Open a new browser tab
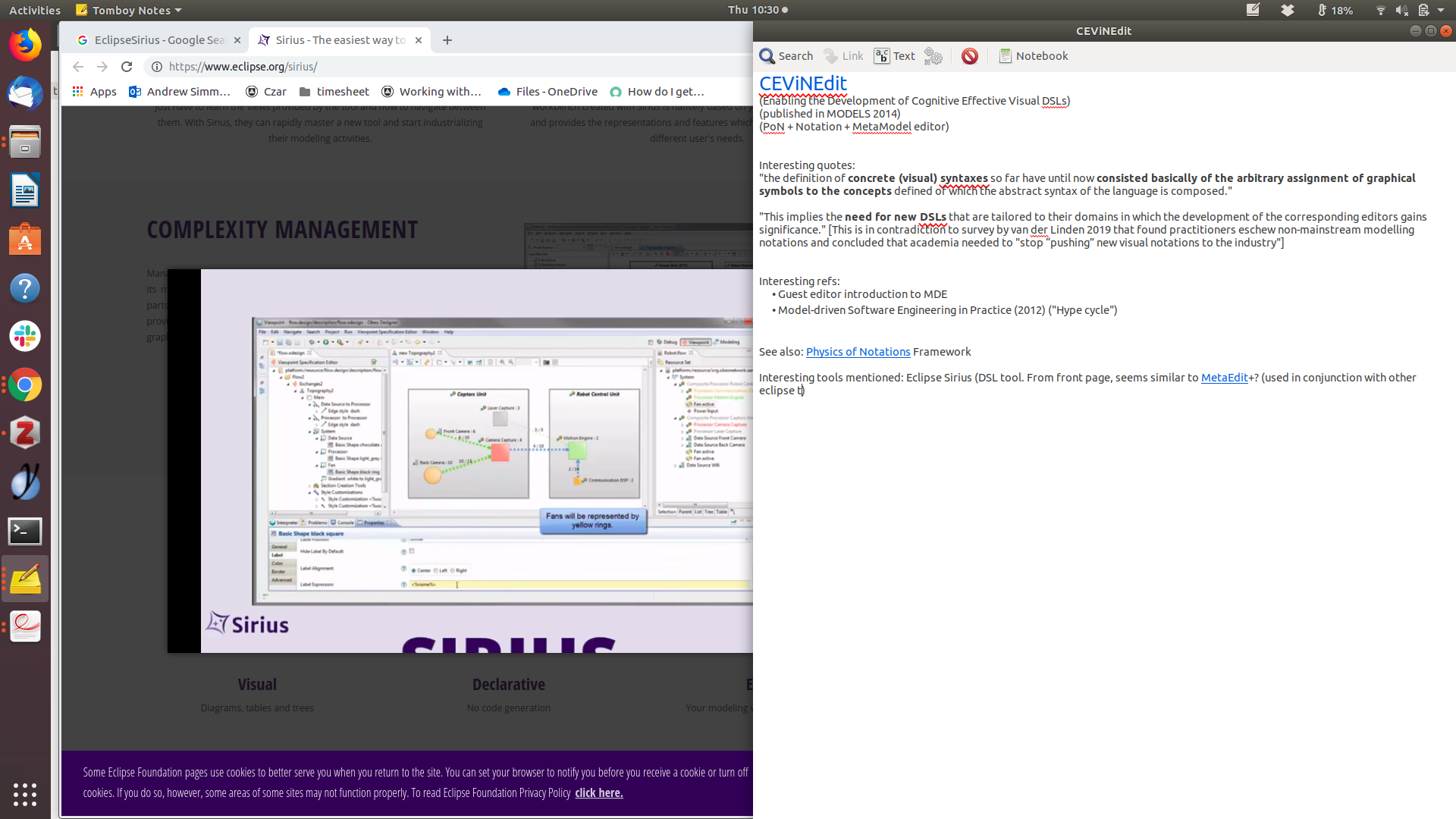Screen dimensions: 1456x819 tap(447, 40)
